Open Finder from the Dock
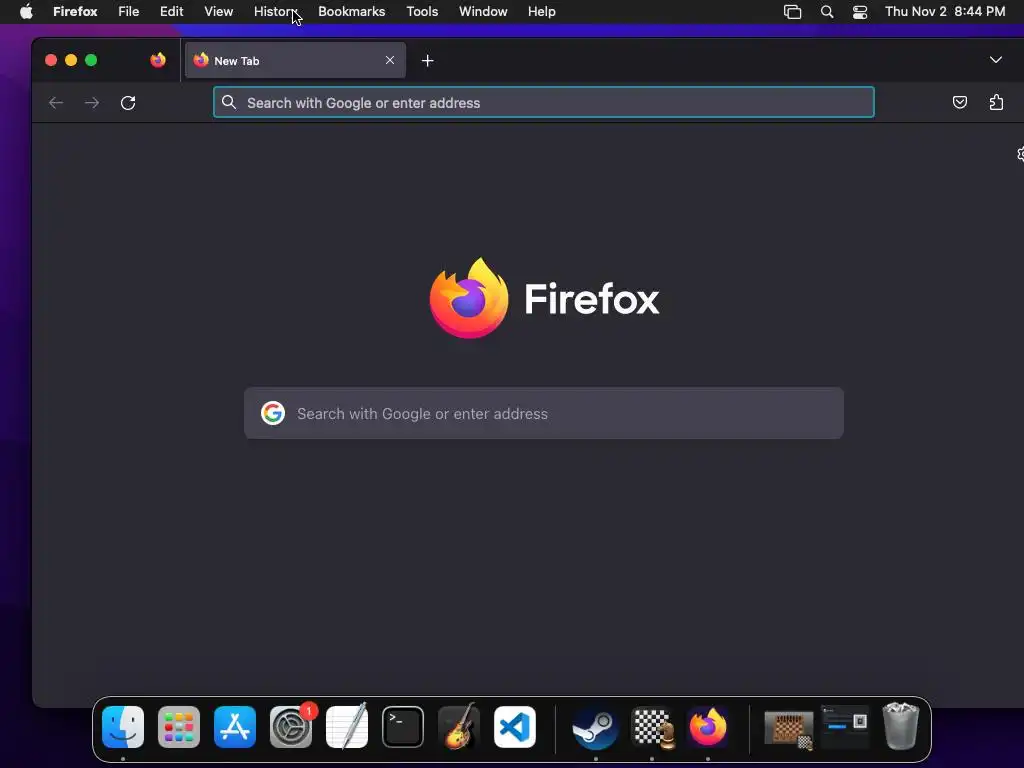Viewport: 1024px width, 768px height. 123,727
